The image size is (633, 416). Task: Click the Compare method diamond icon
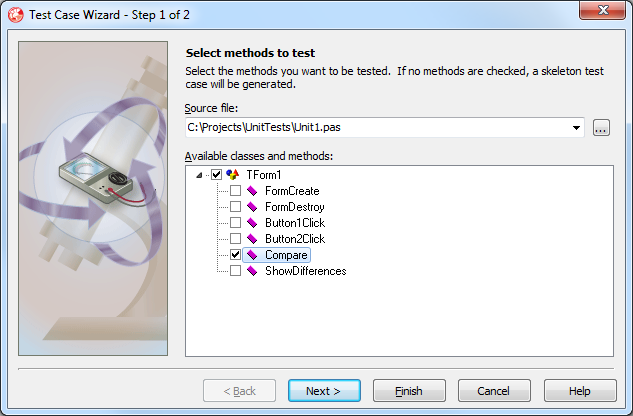252,255
